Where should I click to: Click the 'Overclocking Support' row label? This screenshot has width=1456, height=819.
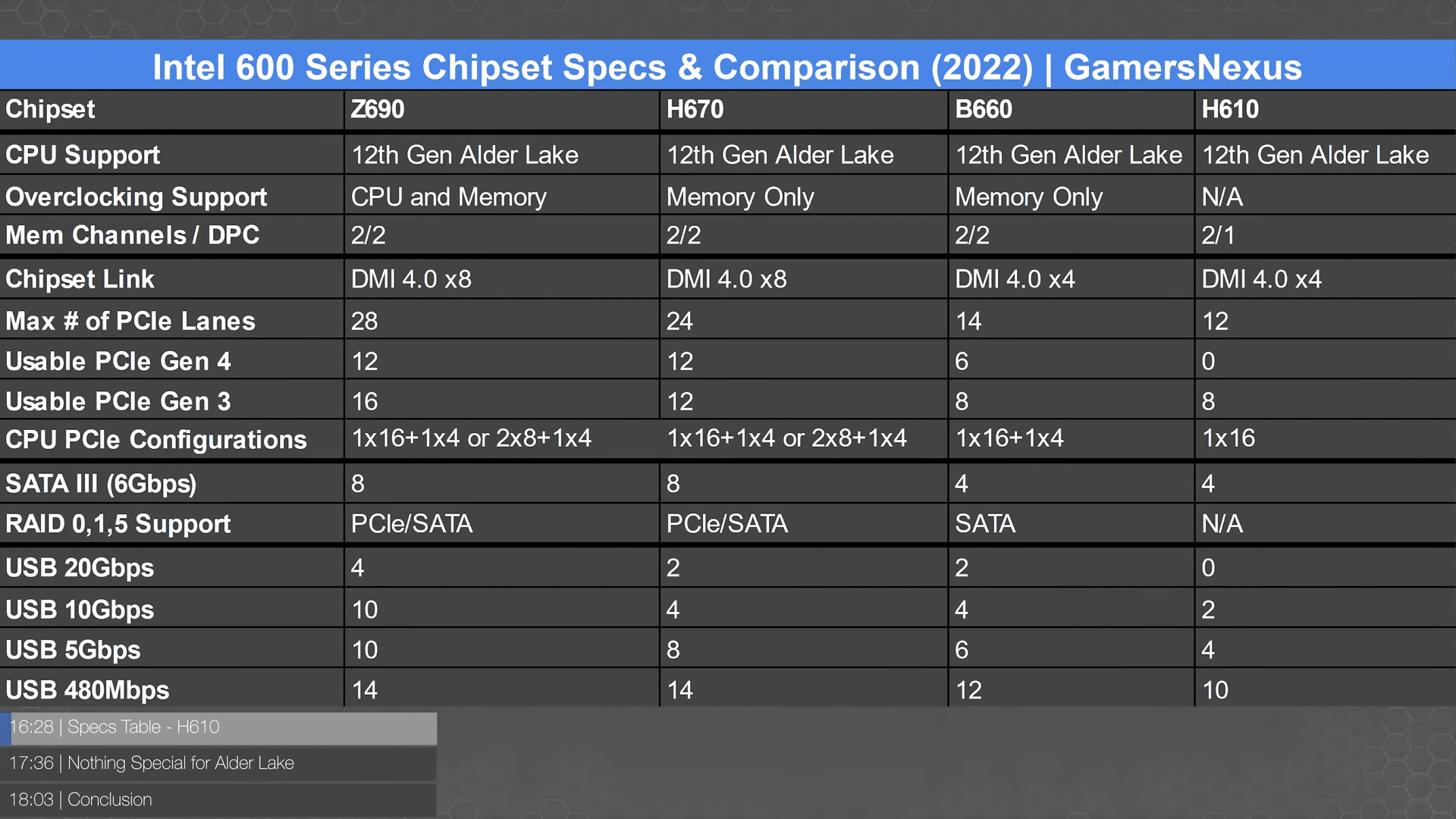click(x=136, y=197)
